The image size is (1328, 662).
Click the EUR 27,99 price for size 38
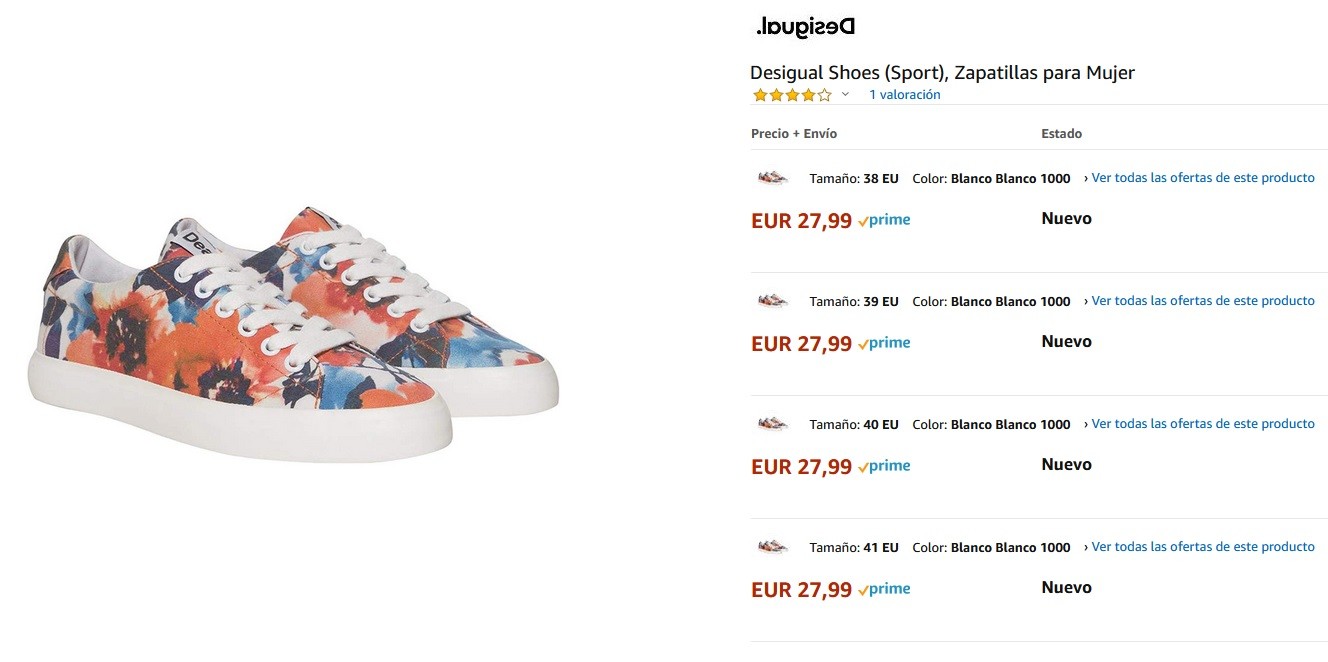[x=801, y=221]
